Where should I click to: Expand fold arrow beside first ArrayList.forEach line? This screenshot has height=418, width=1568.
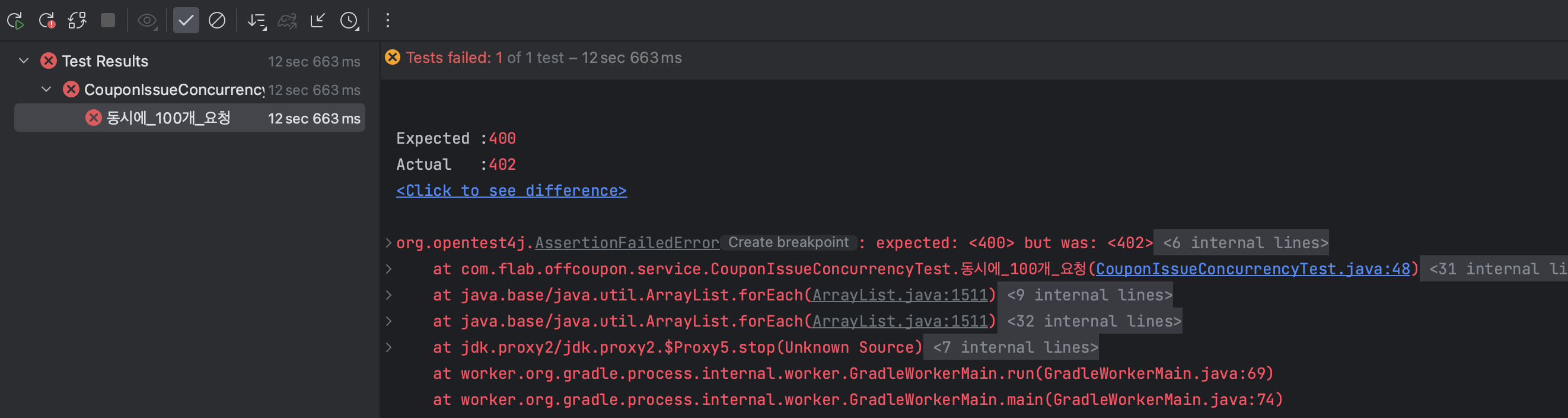388,296
